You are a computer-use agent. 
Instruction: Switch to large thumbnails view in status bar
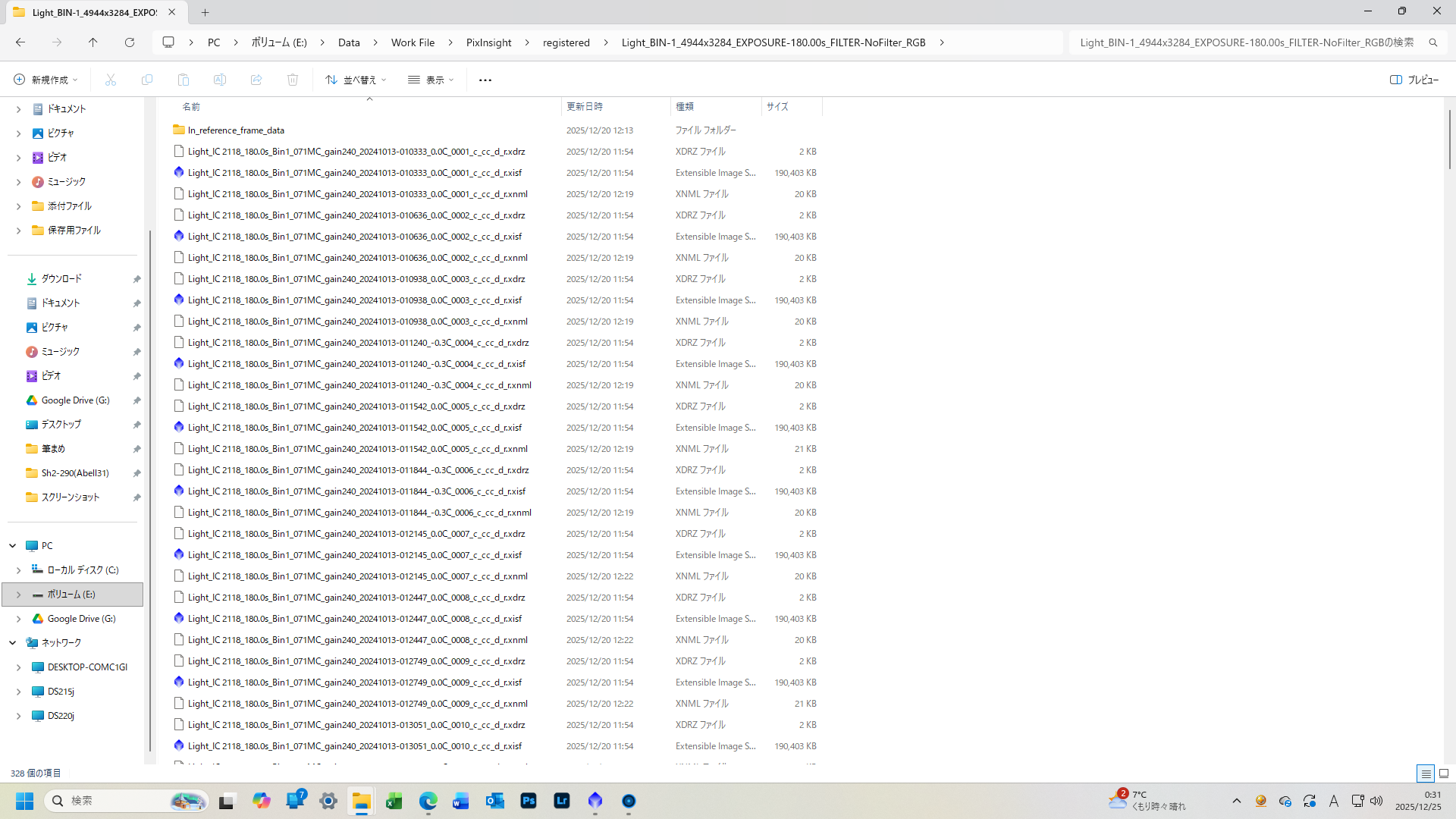[x=1444, y=773]
